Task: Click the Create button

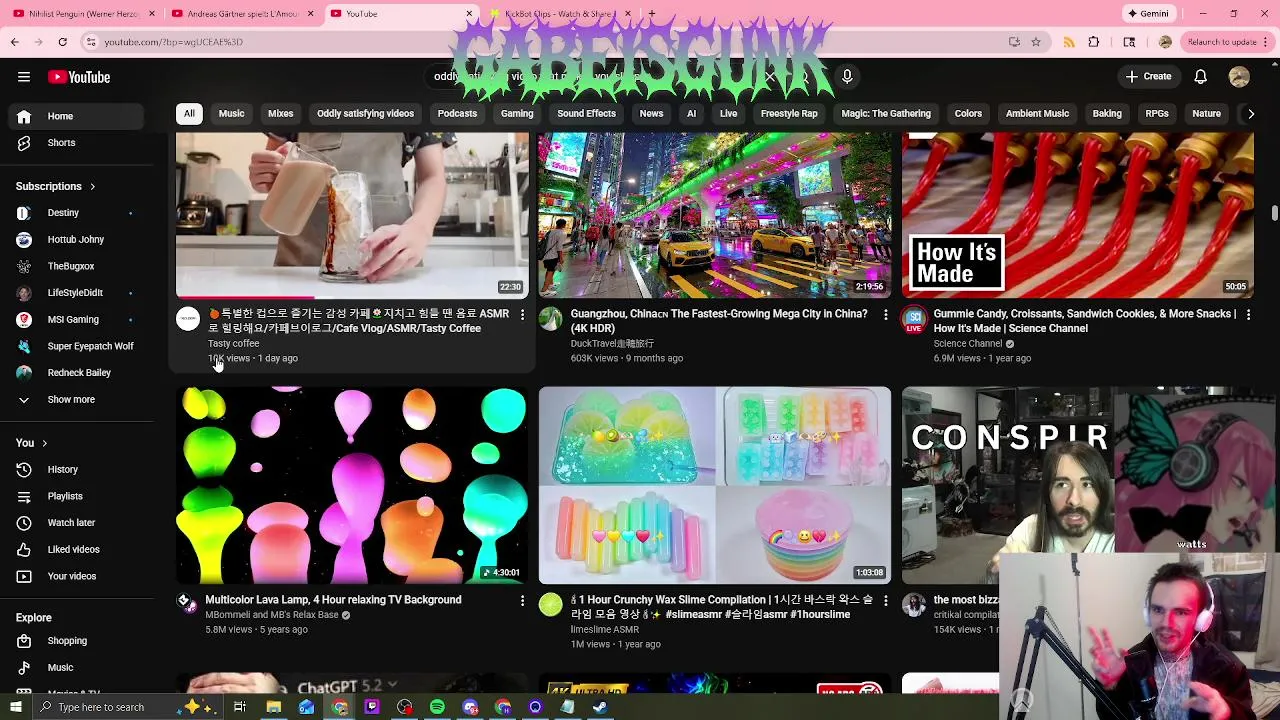Action: (1148, 77)
